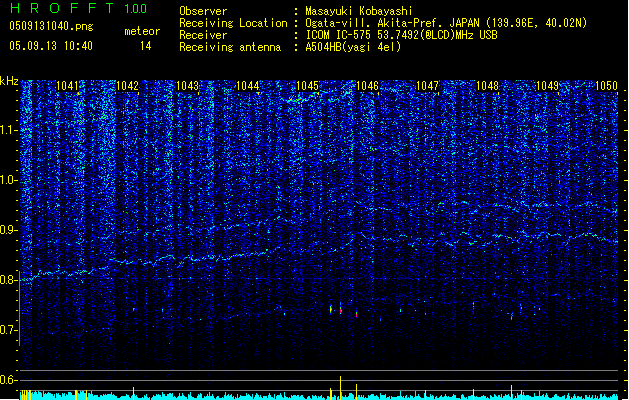Click the meteor count value 14
The image size is (629, 400).
click(x=146, y=46)
